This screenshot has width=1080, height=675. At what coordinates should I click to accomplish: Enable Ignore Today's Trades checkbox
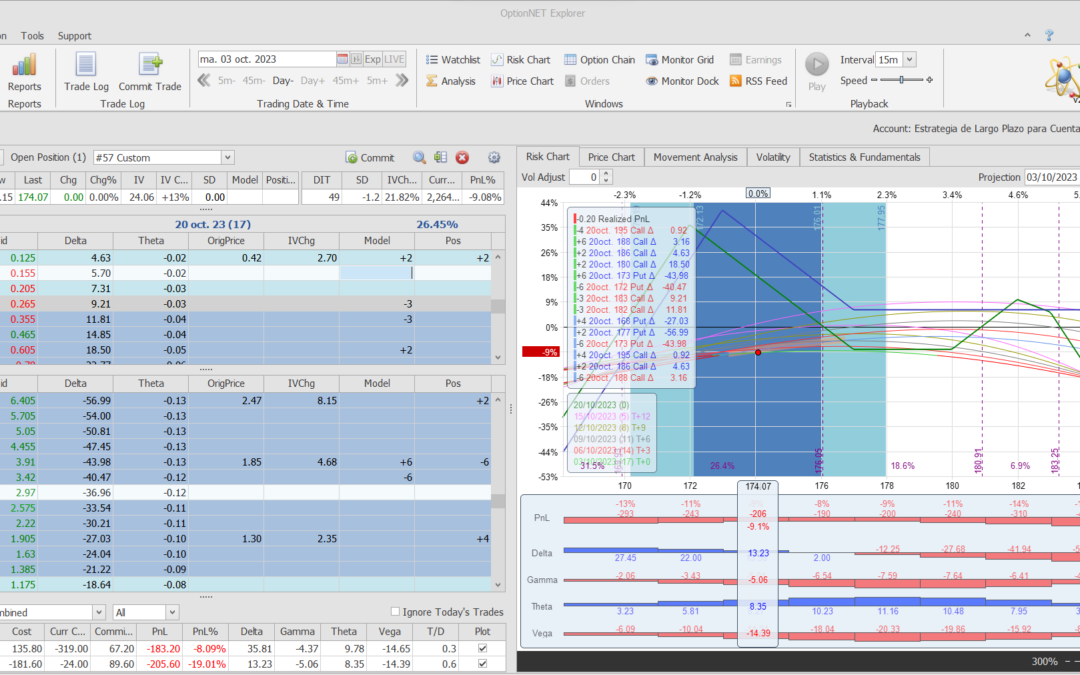point(396,612)
